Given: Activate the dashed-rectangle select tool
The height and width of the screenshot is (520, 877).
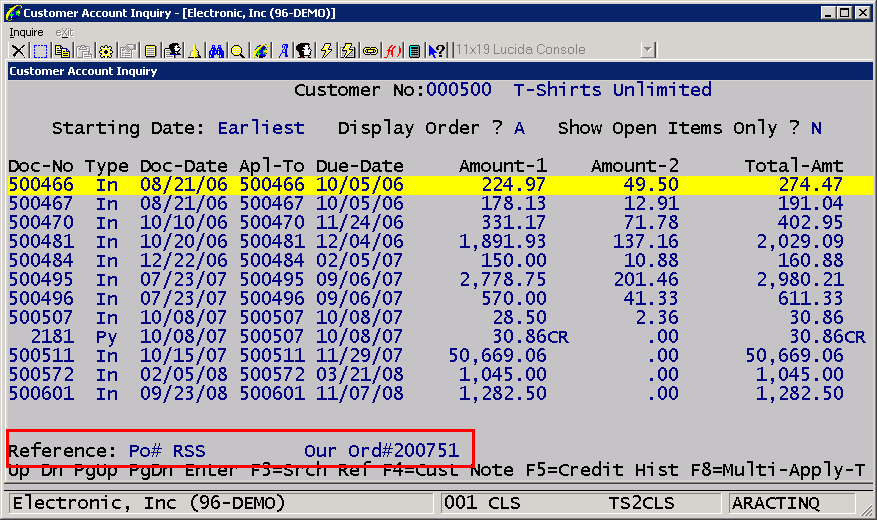Looking at the screenshot, I should tap(40, 51).
